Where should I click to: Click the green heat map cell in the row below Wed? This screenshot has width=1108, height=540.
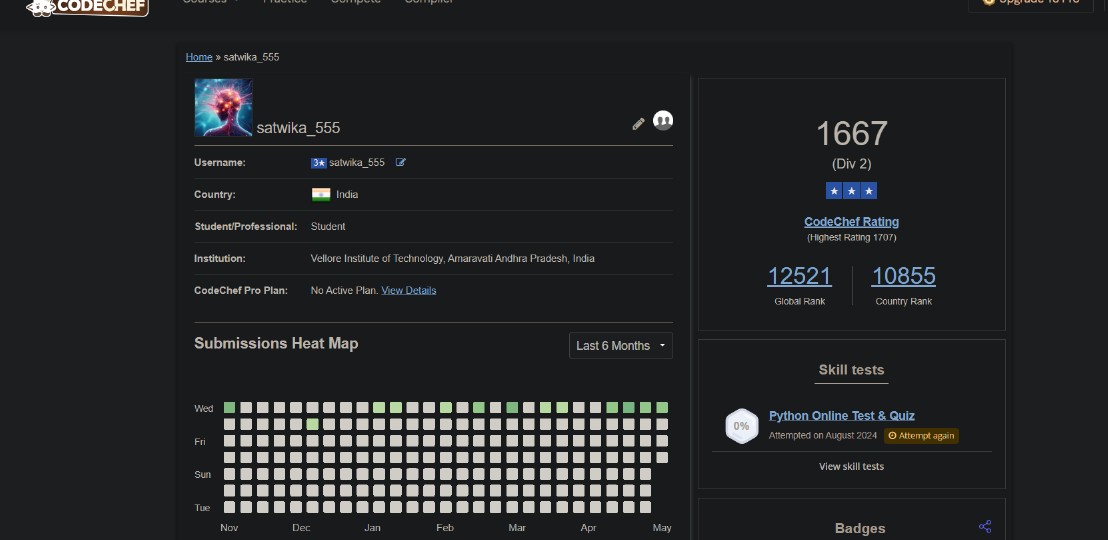point(312,424)
